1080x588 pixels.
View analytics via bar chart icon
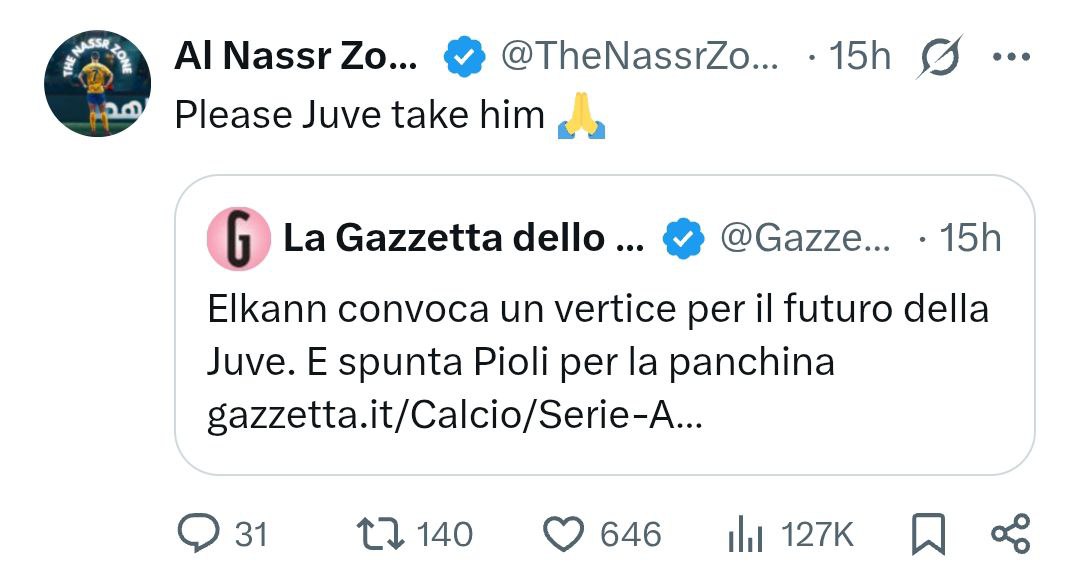pyautogui.click(x=741, y=534)
